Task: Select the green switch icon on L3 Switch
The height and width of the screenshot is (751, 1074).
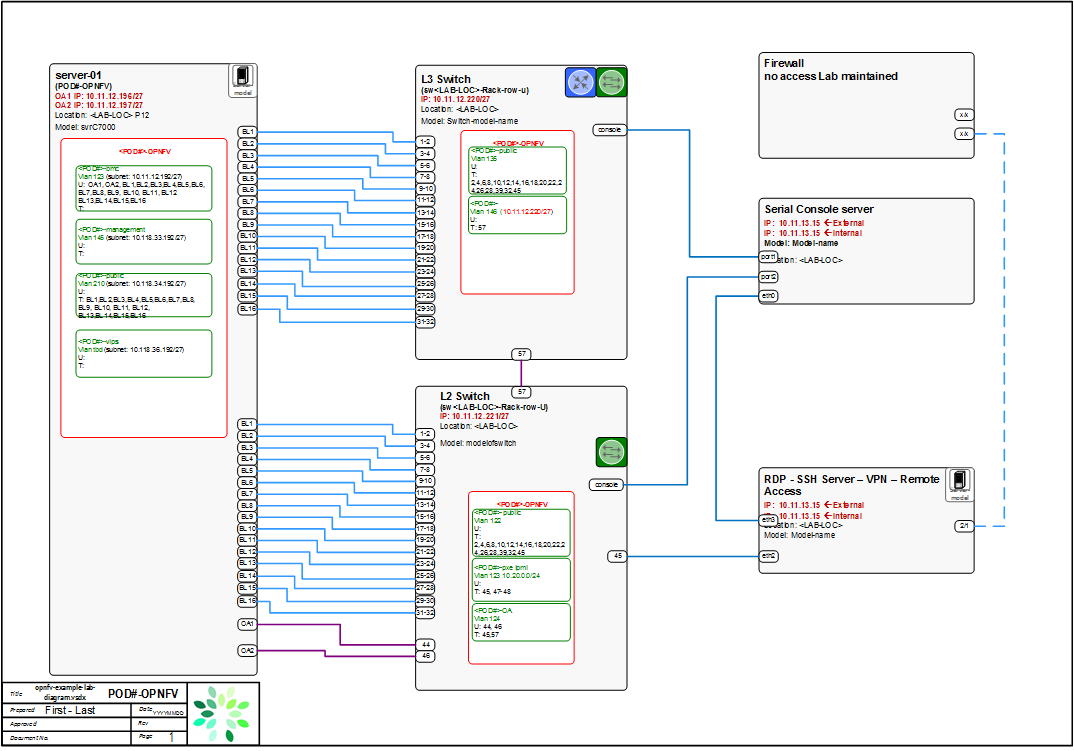Action: 611,82
